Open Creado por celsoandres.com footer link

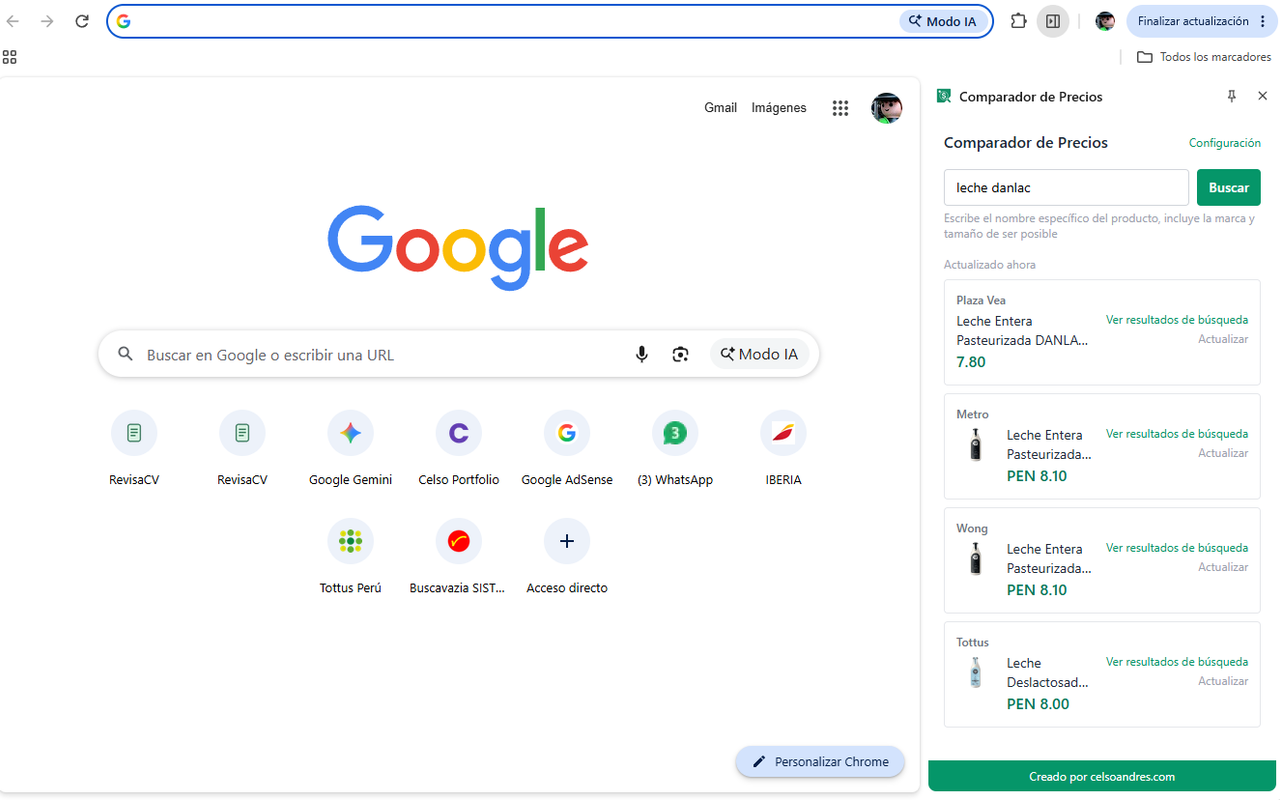[x=1102, y=776]
